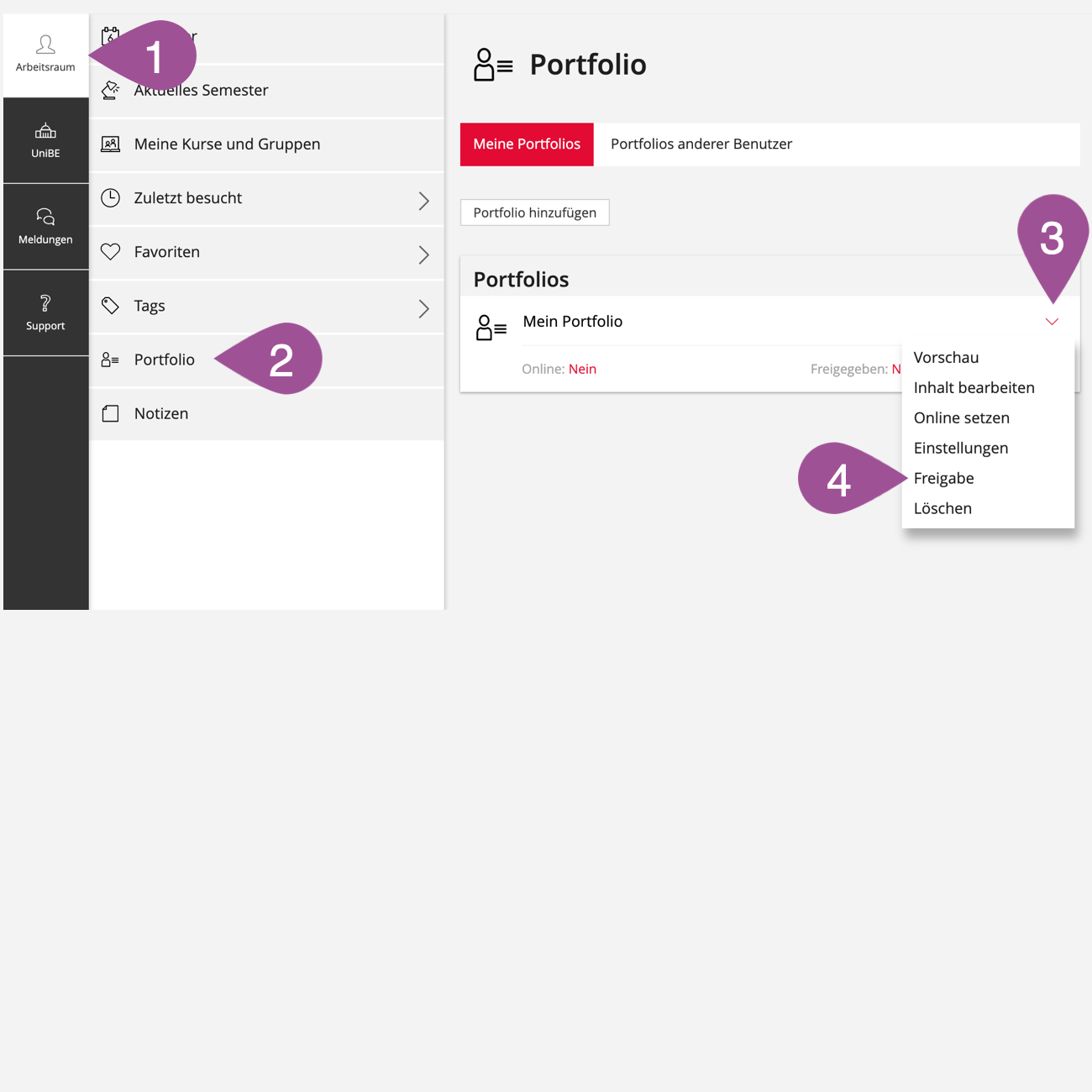Choose Freigabe from the actions menu
The height and width of the screenshot is (1092, 1092).
click(x=943, y=478)
